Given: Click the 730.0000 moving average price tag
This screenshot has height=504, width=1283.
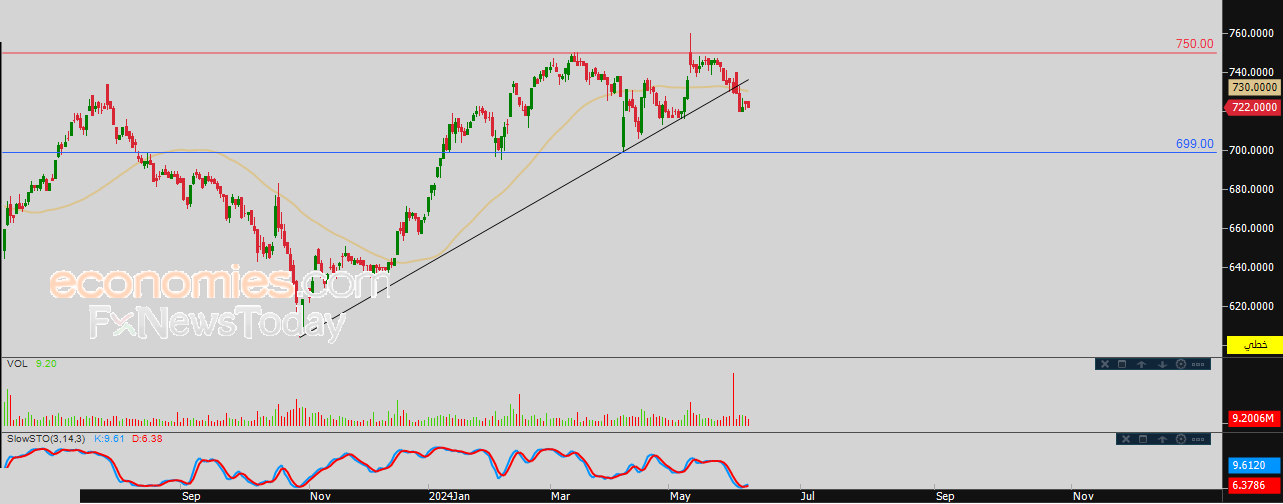Looking at the screenshot, I should (1254, 88).
